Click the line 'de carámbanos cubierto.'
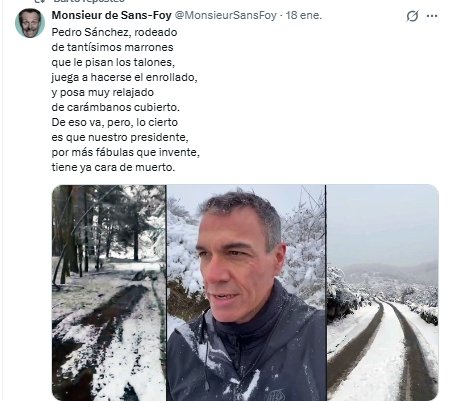Viewport: 451px width, 401px height. tap(116, 107)
